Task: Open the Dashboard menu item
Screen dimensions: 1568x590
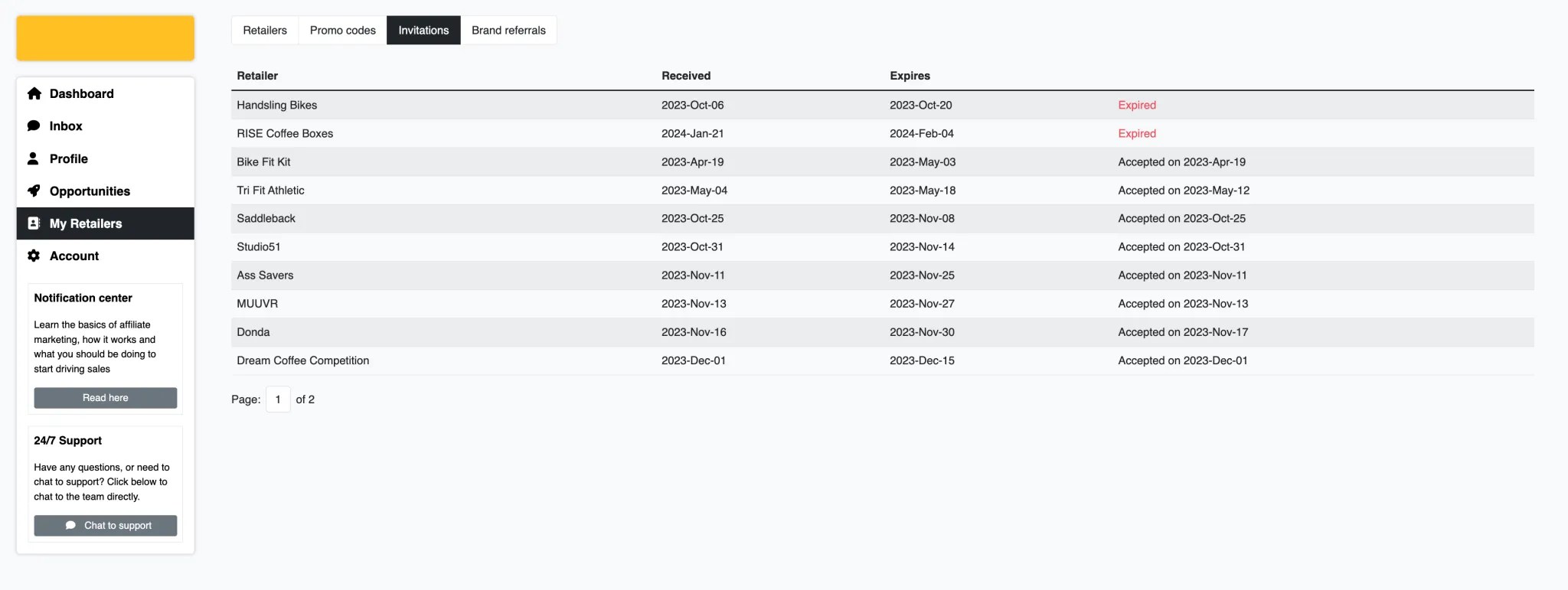Action: point(106,93)
